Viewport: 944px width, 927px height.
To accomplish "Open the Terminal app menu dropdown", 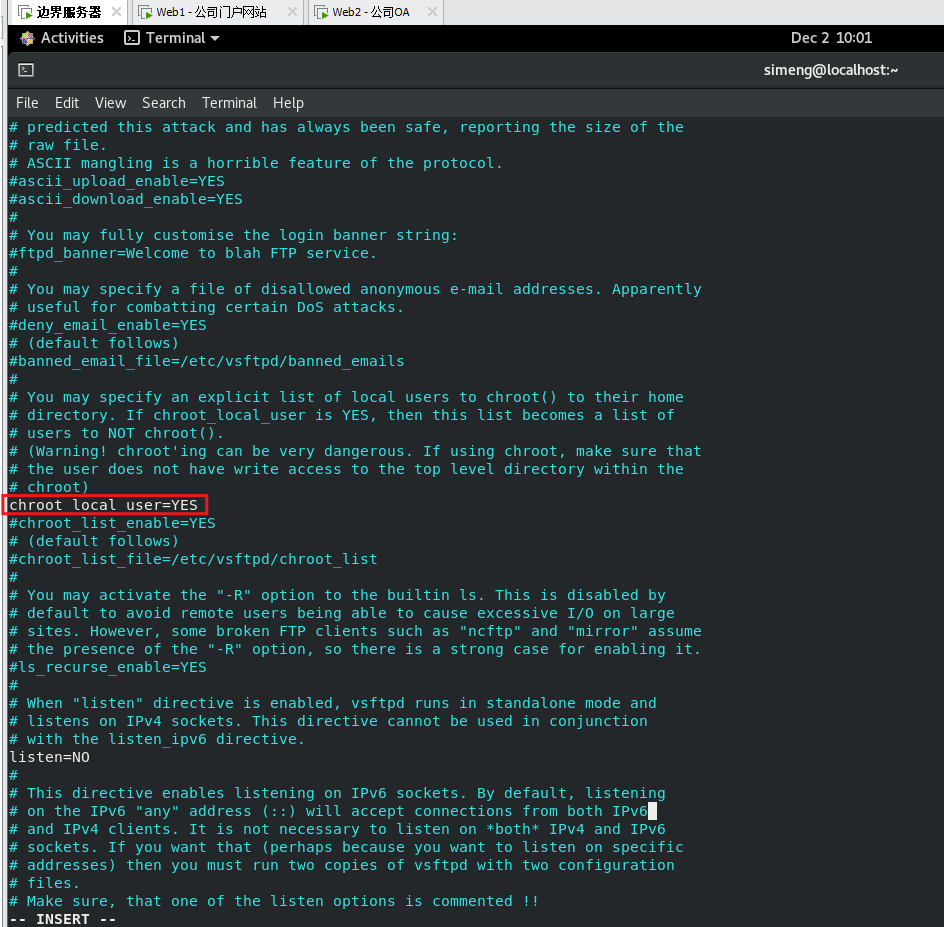I will click(172, 38).
